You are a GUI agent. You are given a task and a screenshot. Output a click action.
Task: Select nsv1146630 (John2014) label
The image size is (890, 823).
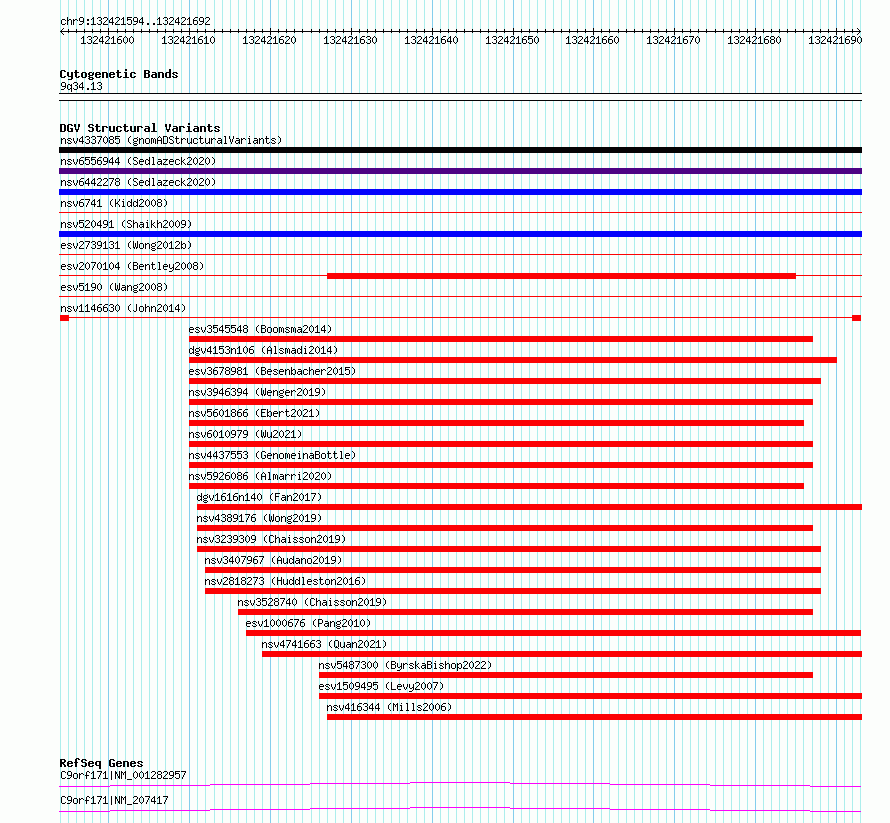point(123,308)
